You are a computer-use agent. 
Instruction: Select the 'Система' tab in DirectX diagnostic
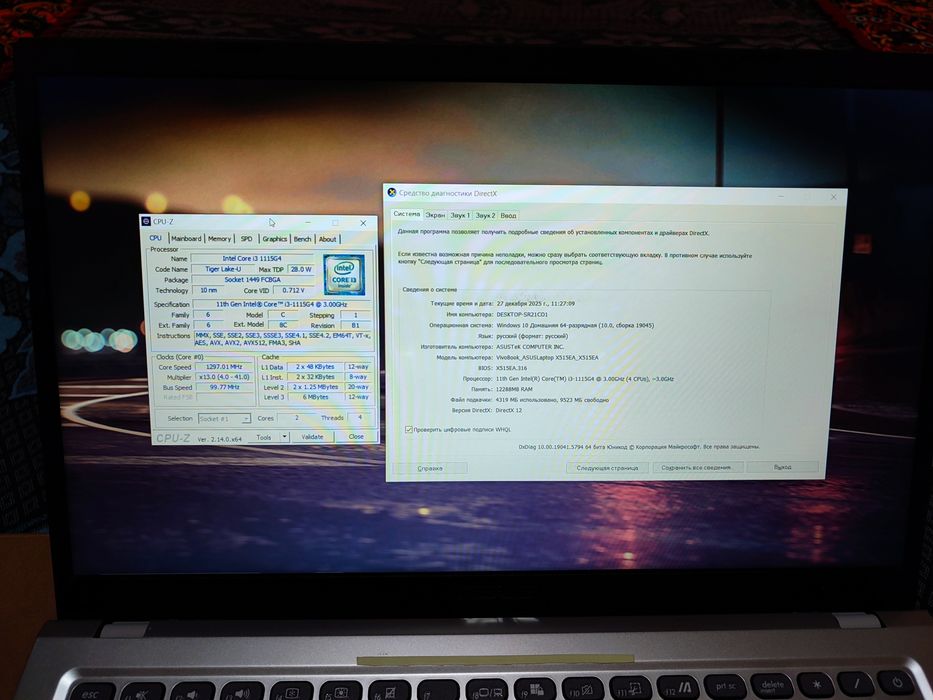point(407,214)
